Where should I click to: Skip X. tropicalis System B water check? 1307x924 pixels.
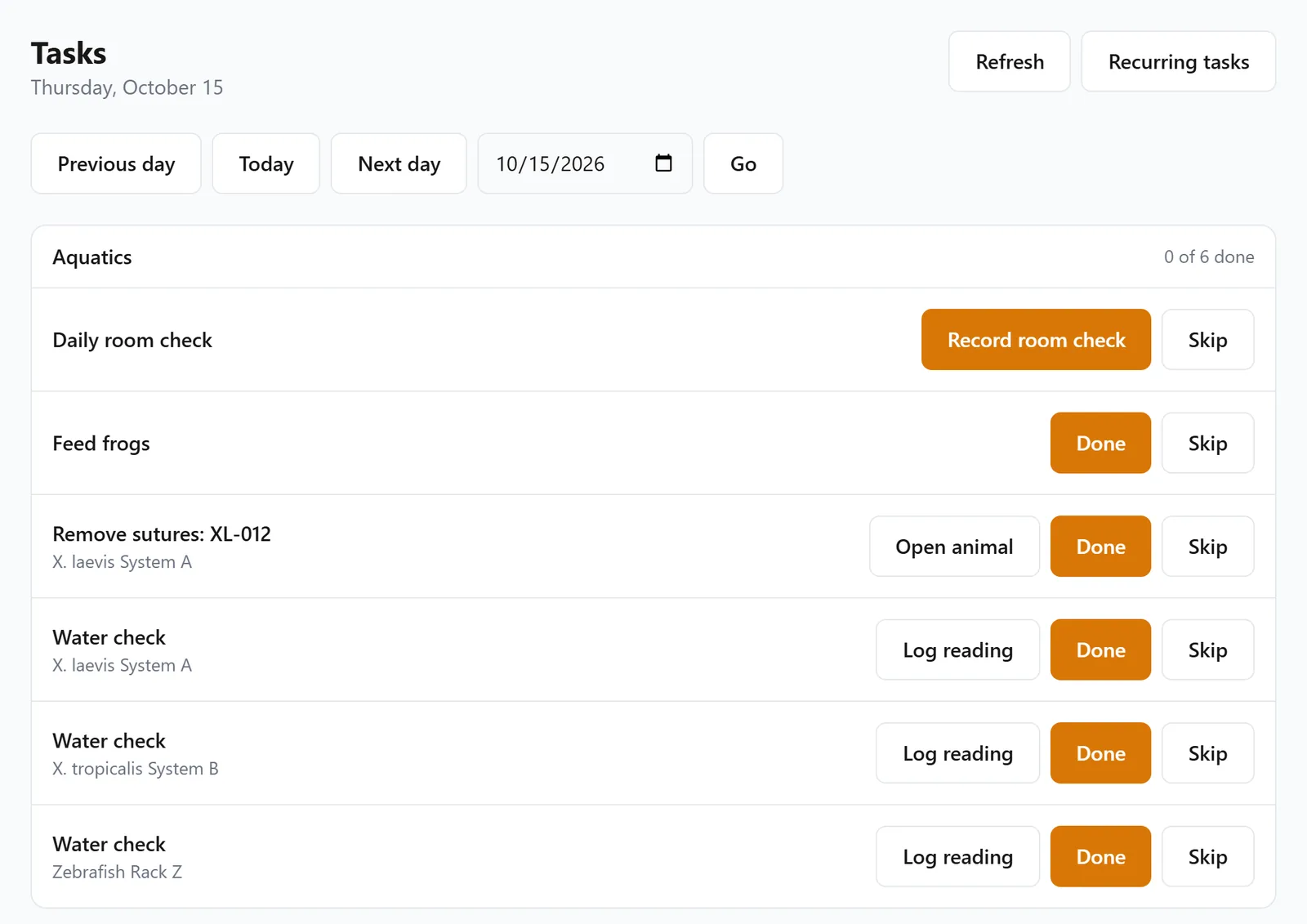pos(1207,753)
